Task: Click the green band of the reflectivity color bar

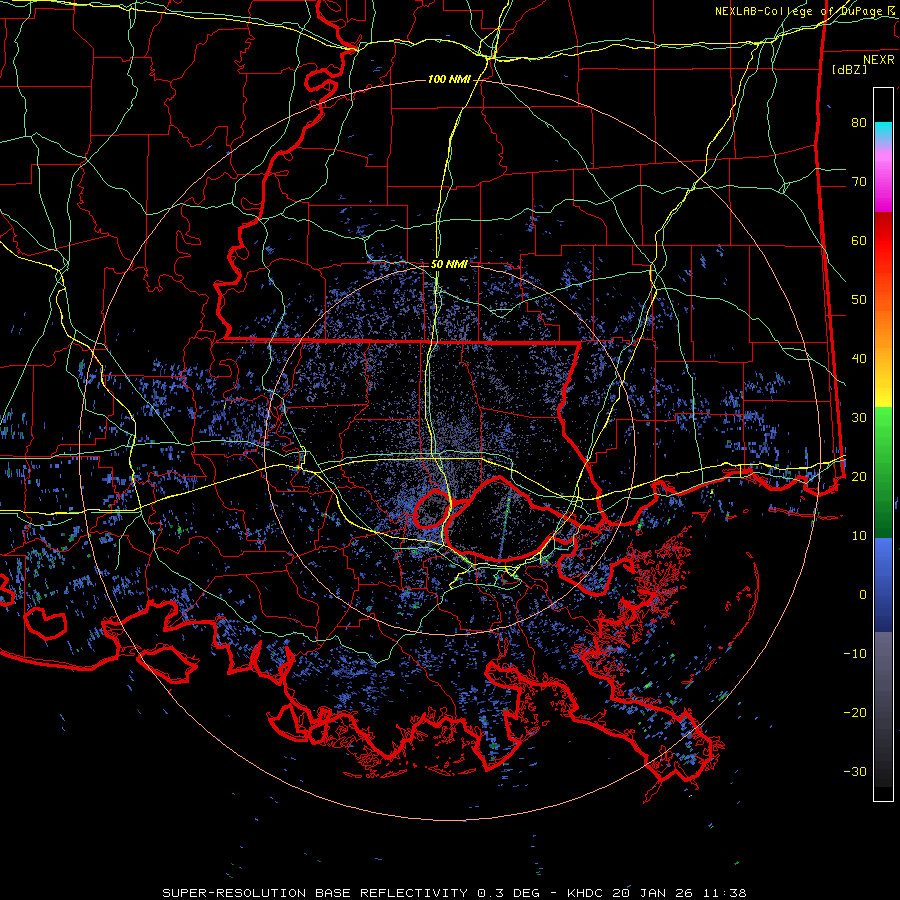Action: [883, 472]
